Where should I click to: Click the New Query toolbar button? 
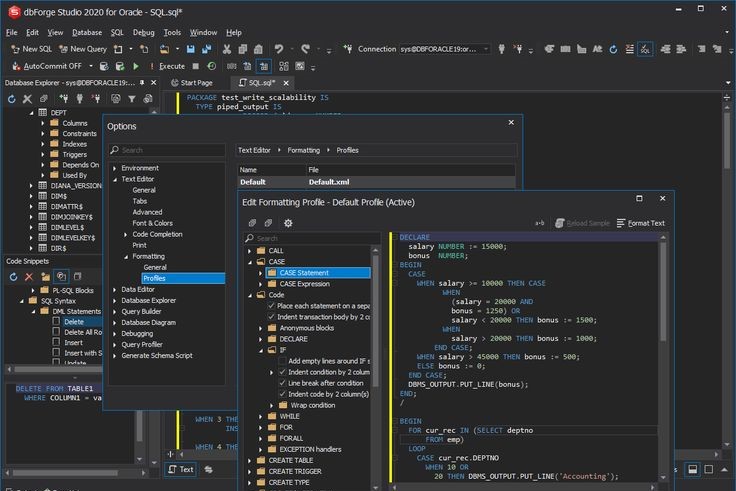point(83,49)
